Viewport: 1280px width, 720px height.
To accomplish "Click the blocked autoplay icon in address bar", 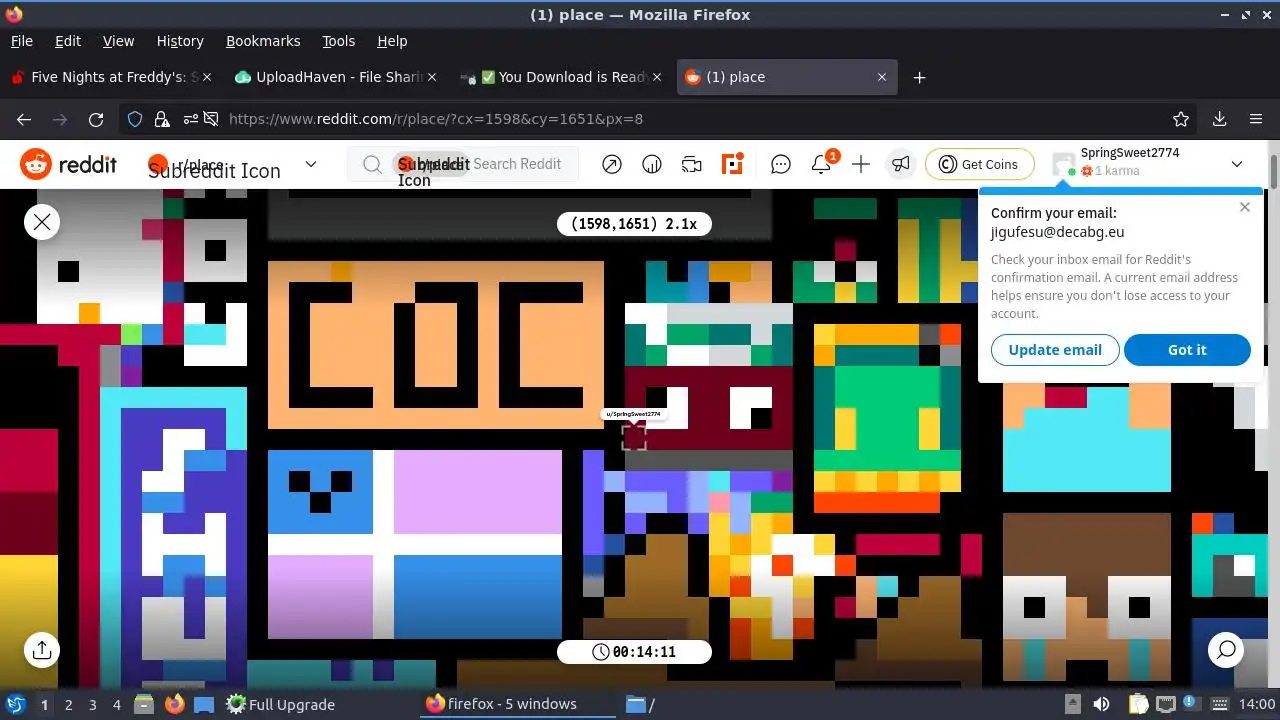I will pos(211,119).
